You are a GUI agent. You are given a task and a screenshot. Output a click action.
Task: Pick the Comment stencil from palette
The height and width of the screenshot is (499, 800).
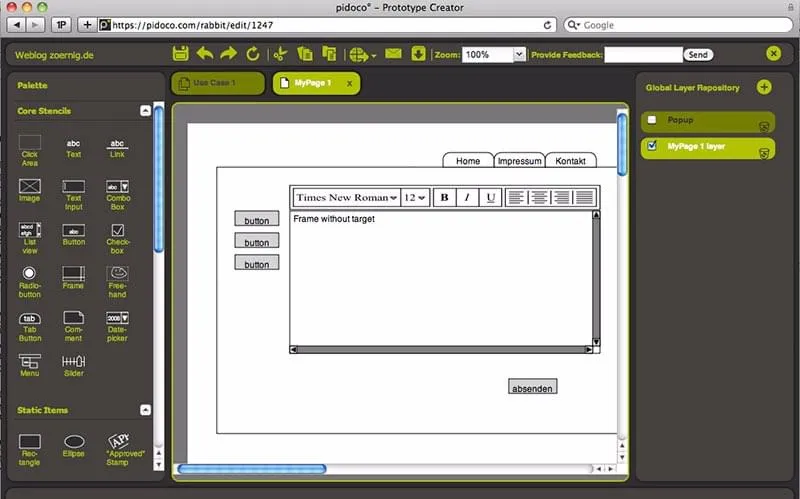coord(74,325)
